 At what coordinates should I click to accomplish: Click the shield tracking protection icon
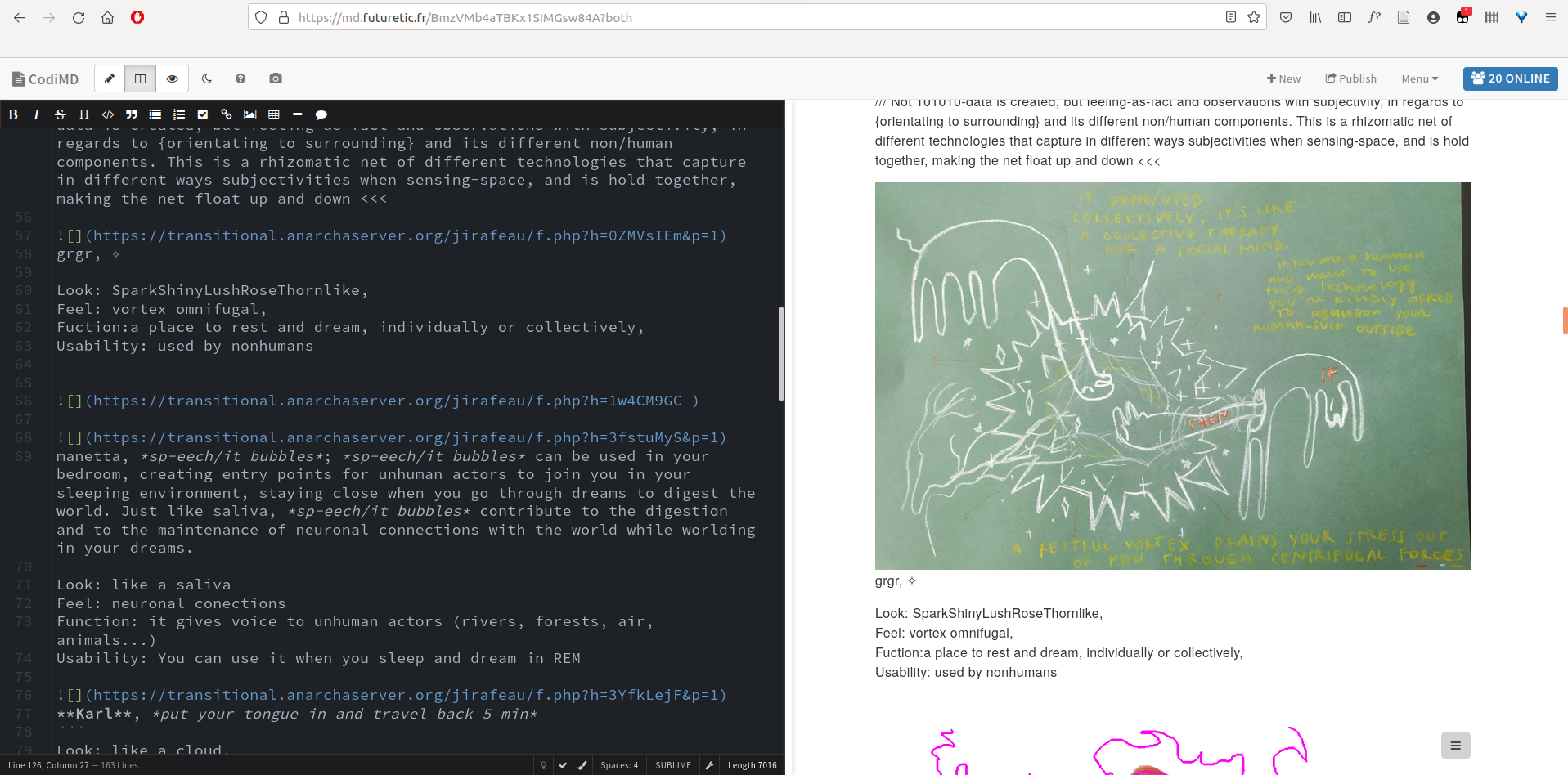point(261,17)
